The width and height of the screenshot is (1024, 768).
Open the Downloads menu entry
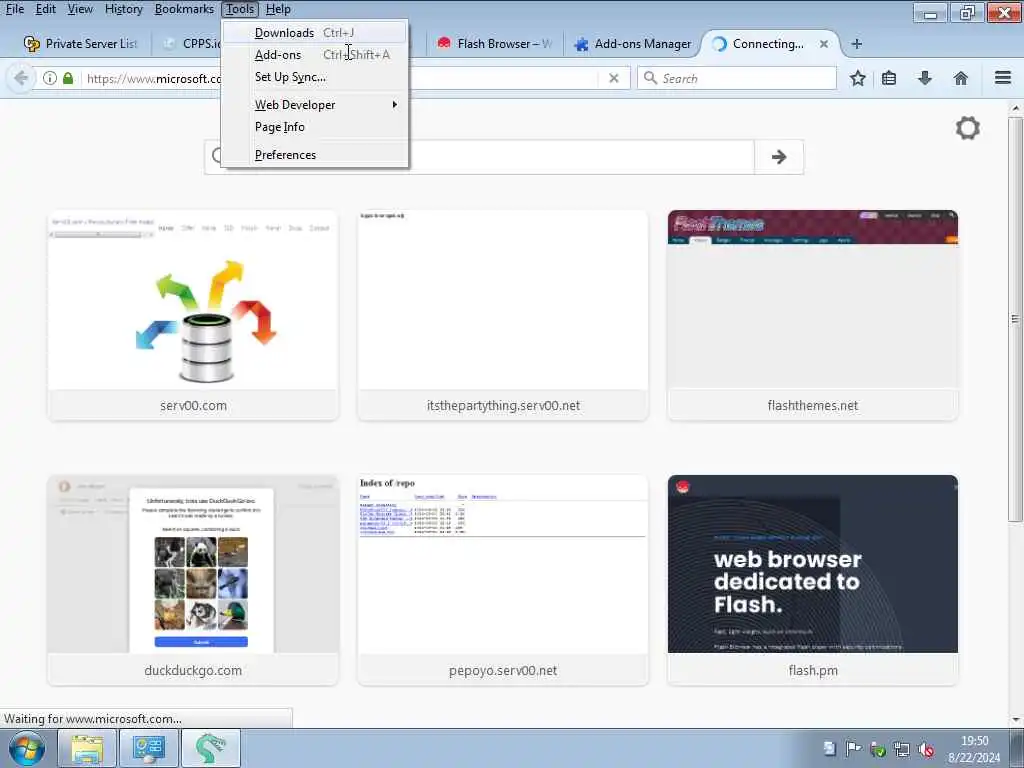(315, 33)
